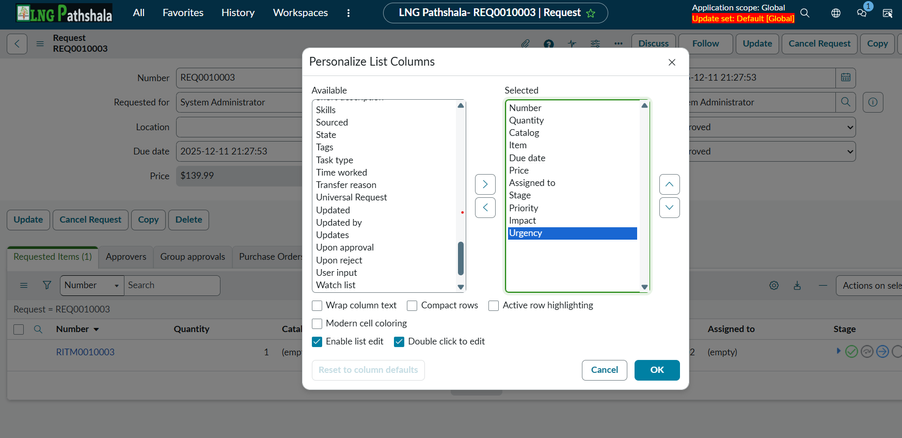Click the Due date input field
This screenshot has height=438, width=902.
(240, 152)
